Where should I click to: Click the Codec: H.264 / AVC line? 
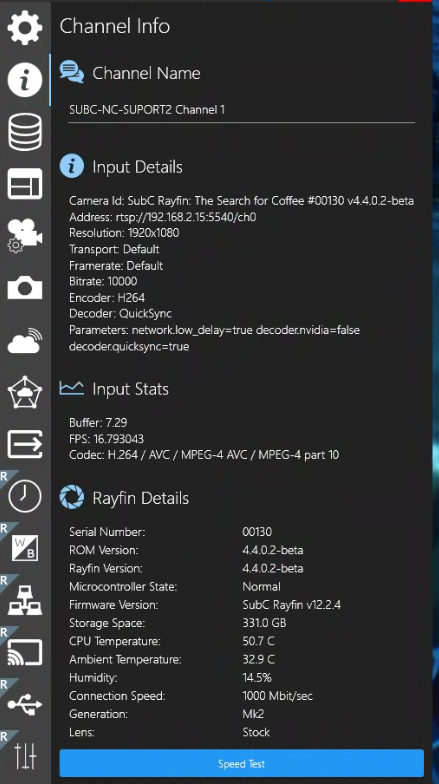pos(204,455)
